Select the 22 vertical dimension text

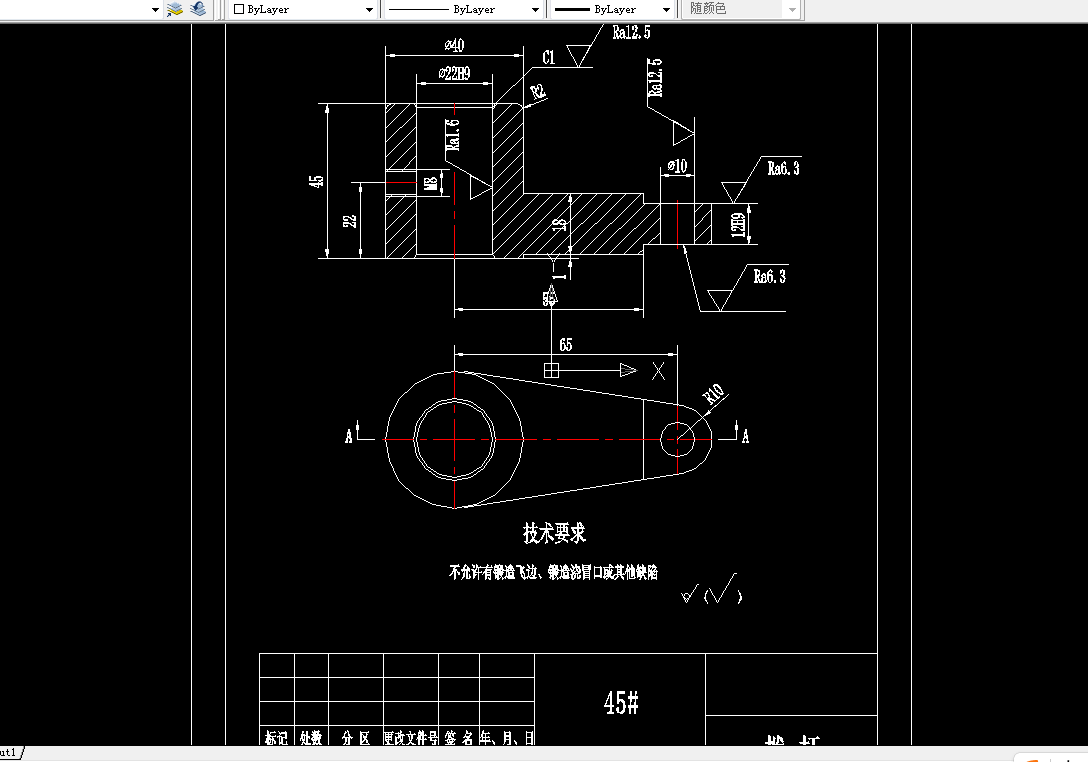pos(350,221)
